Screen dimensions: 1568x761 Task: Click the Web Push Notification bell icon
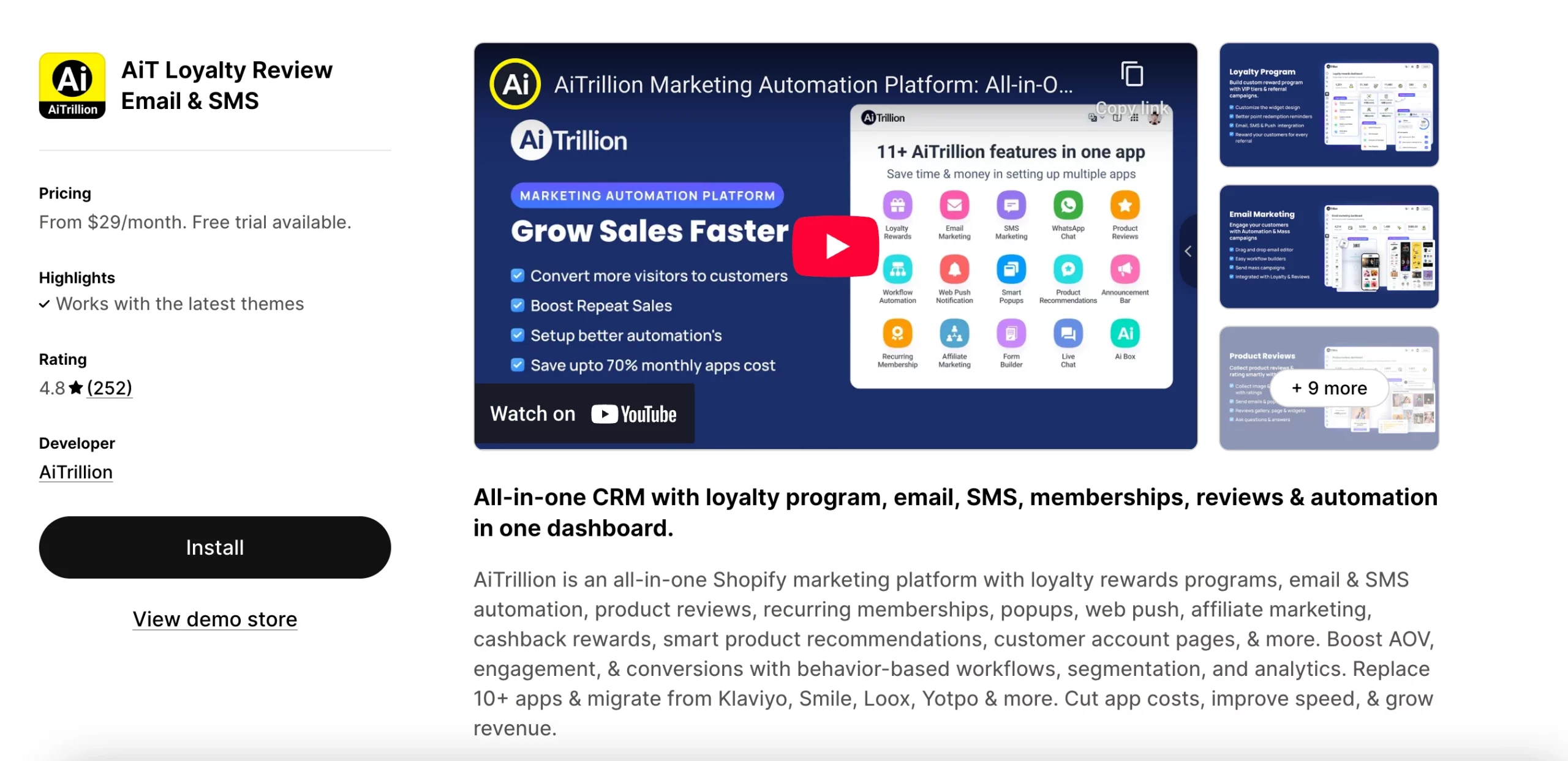pyautogui.click(x=954, y=269)
